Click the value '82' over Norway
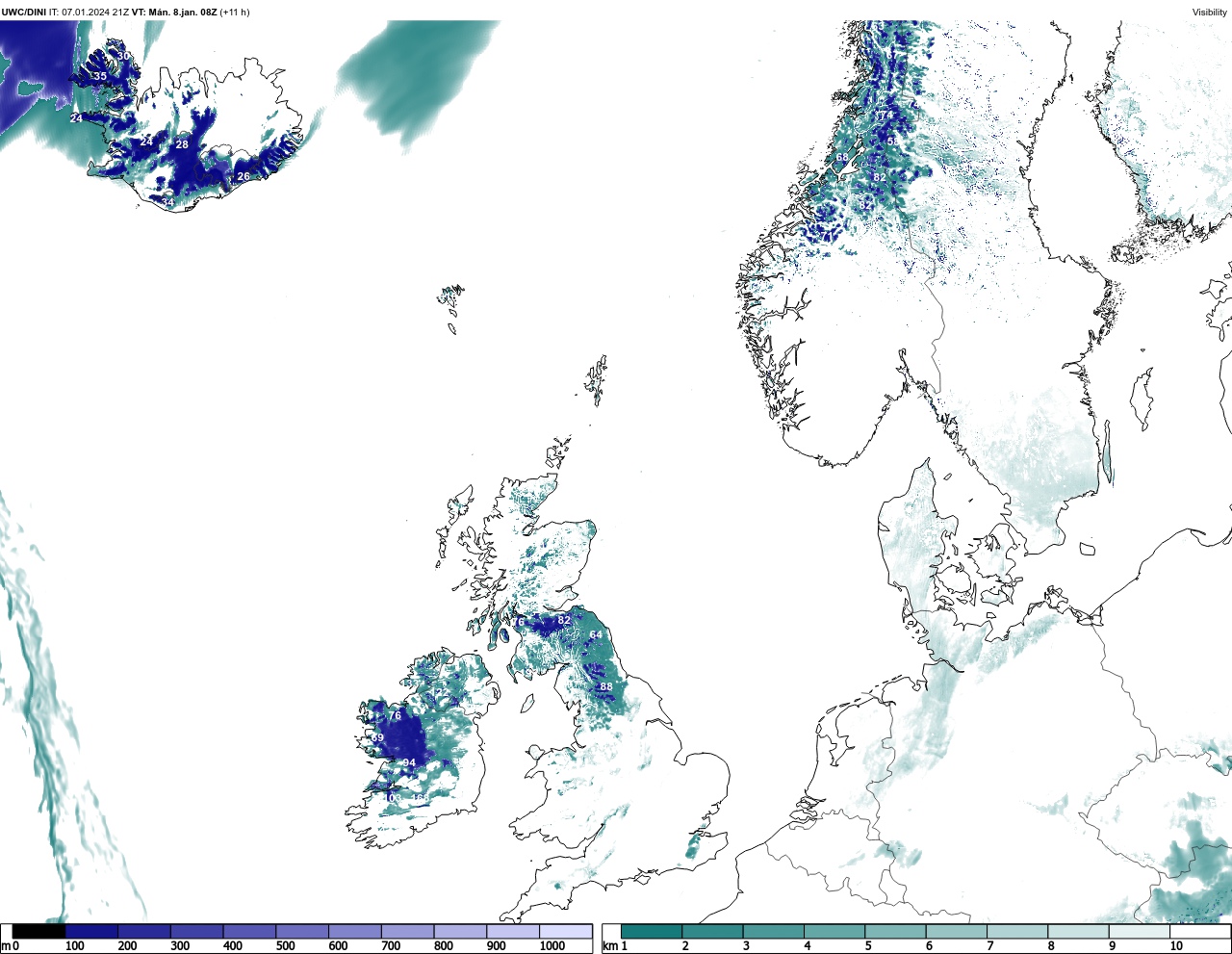The width and height of the screenshot is (1232, 954). pos(879,177)
